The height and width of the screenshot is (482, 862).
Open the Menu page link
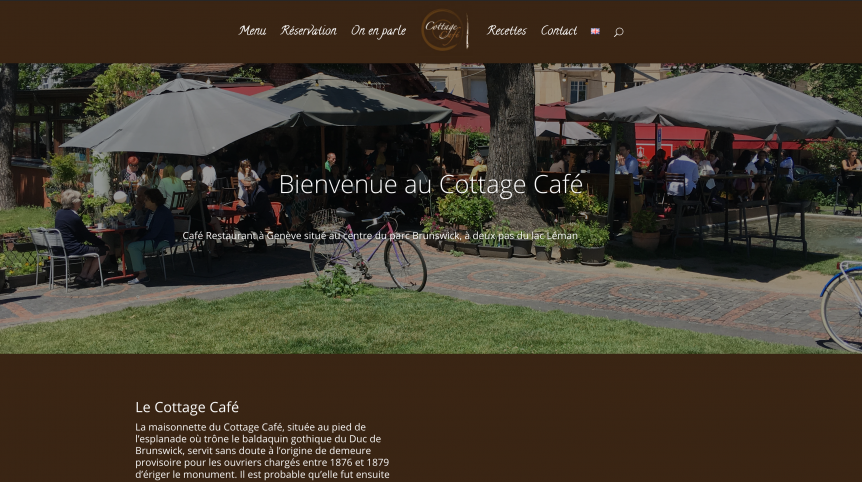[x=252, y=31]
